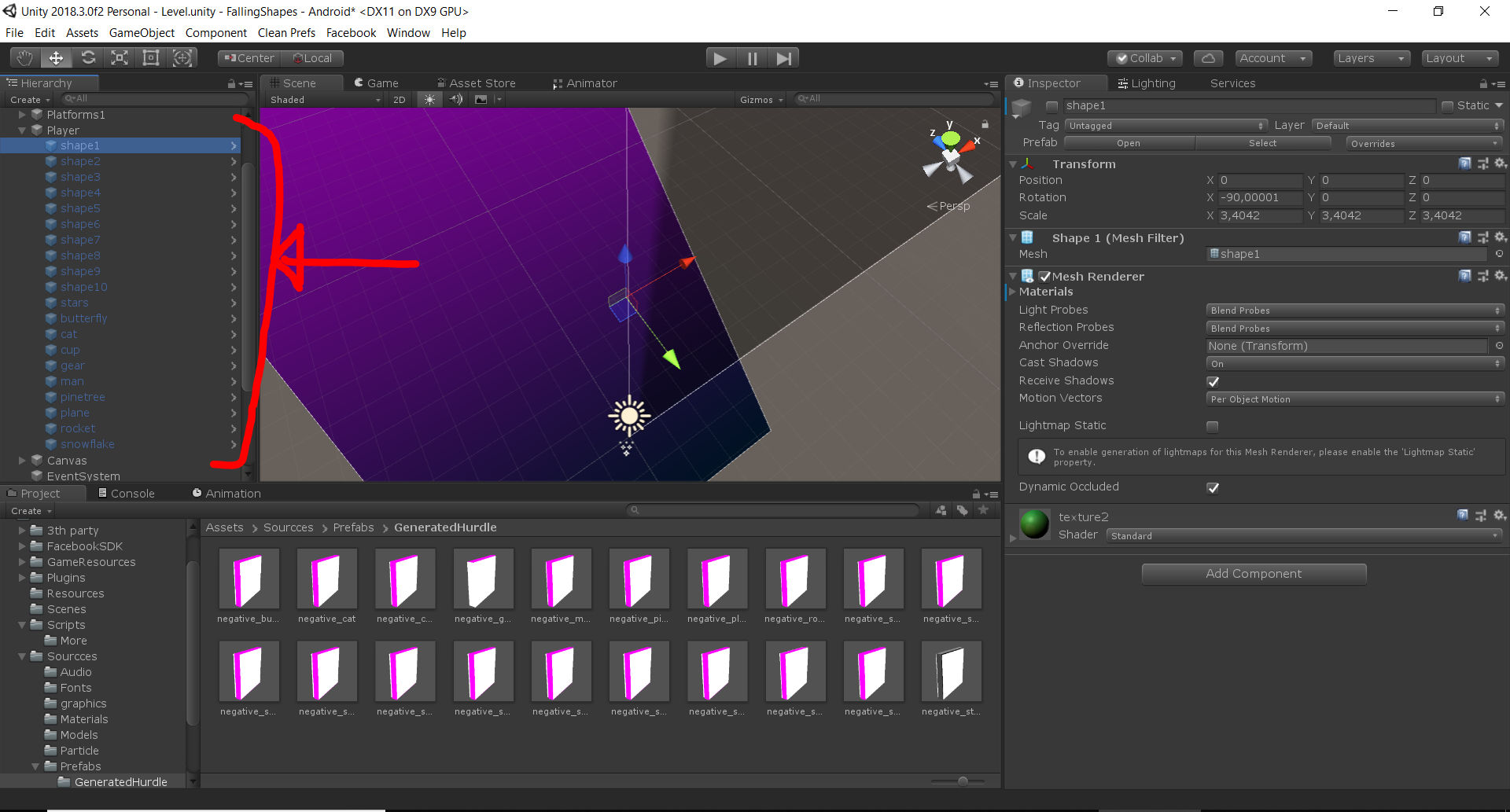Collapse the Player object in the Hierarchy

pyautogui.click(x=22, y=130)
